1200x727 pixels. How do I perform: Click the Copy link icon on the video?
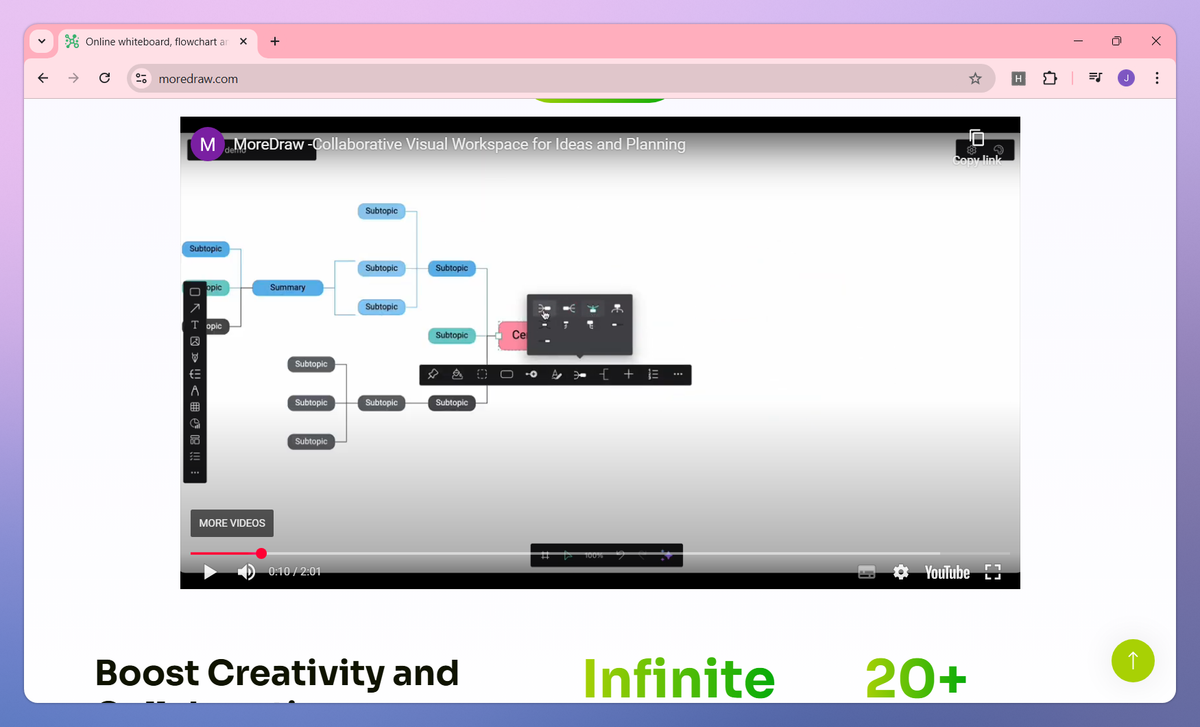[977, 139]
